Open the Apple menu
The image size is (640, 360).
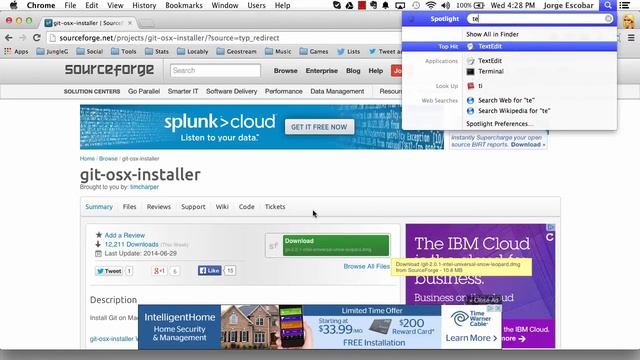pyautogui.click(x=13, y=5)
